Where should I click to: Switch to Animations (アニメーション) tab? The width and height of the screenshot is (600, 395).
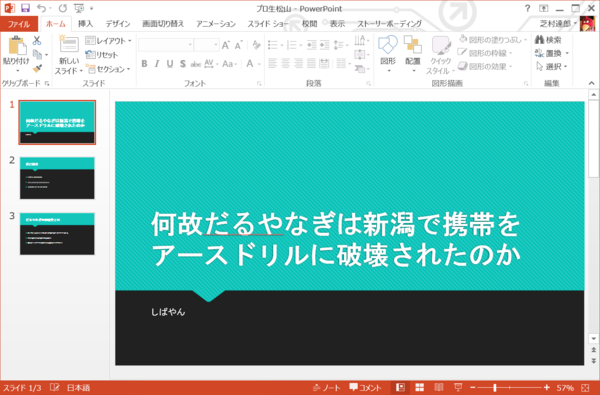216,24
